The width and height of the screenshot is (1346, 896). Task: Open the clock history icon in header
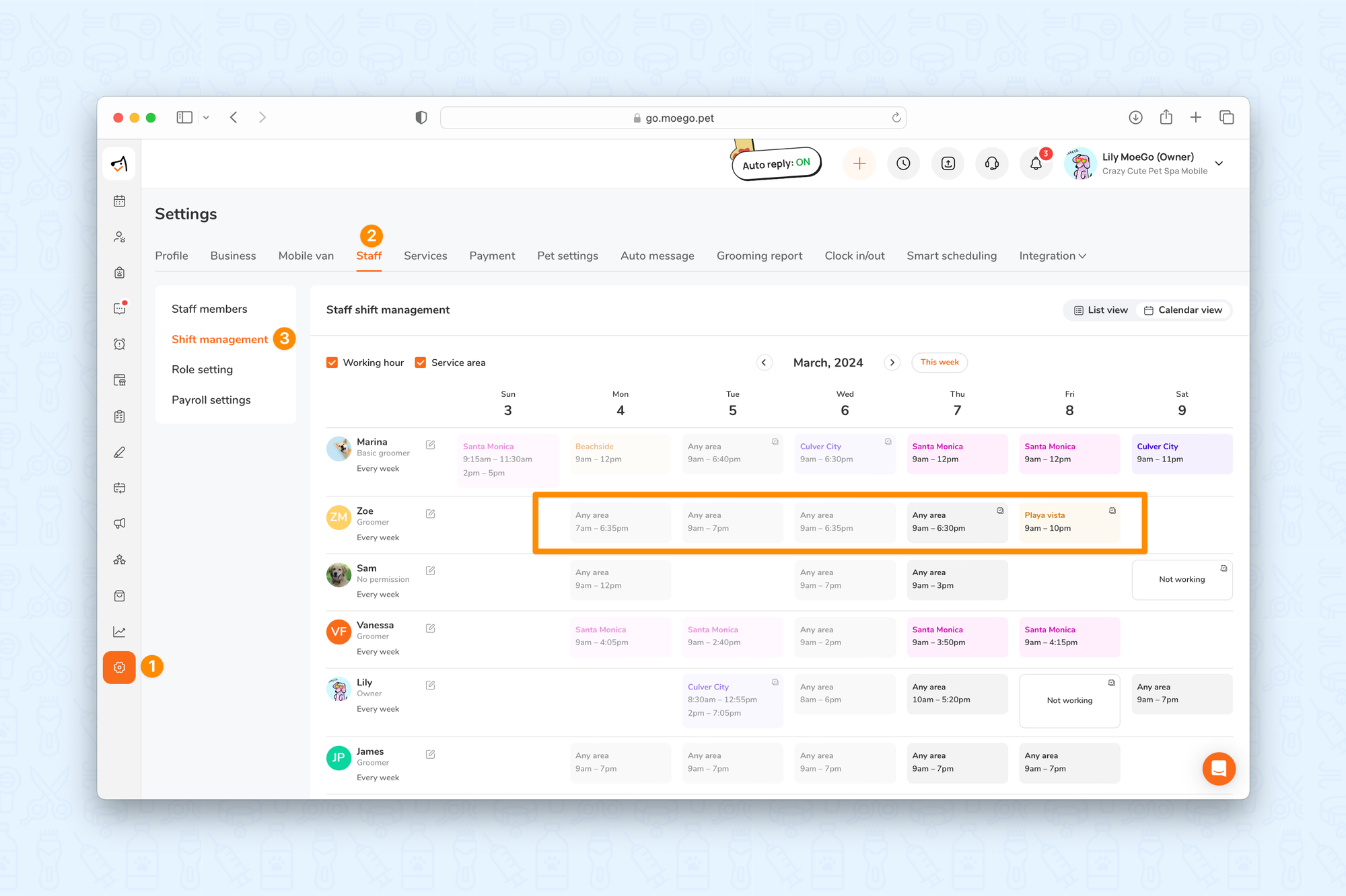(x=903, y=163)
